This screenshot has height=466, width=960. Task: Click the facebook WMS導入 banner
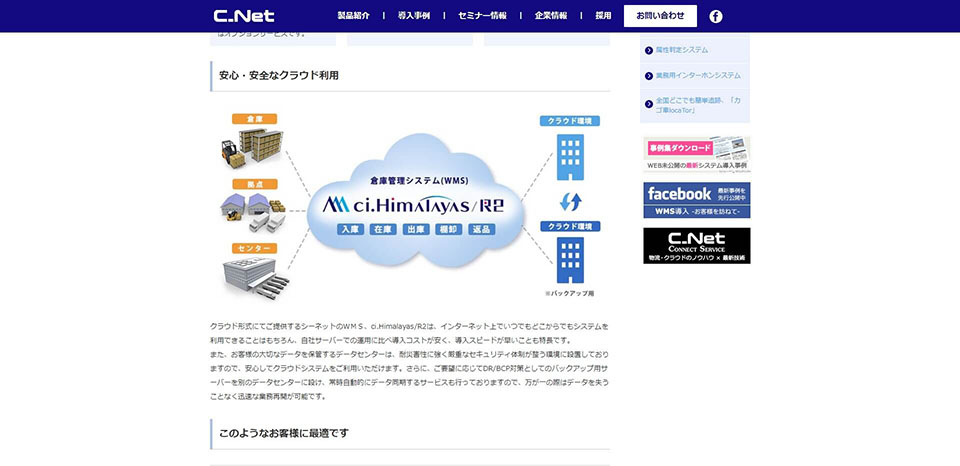(697, 200)
